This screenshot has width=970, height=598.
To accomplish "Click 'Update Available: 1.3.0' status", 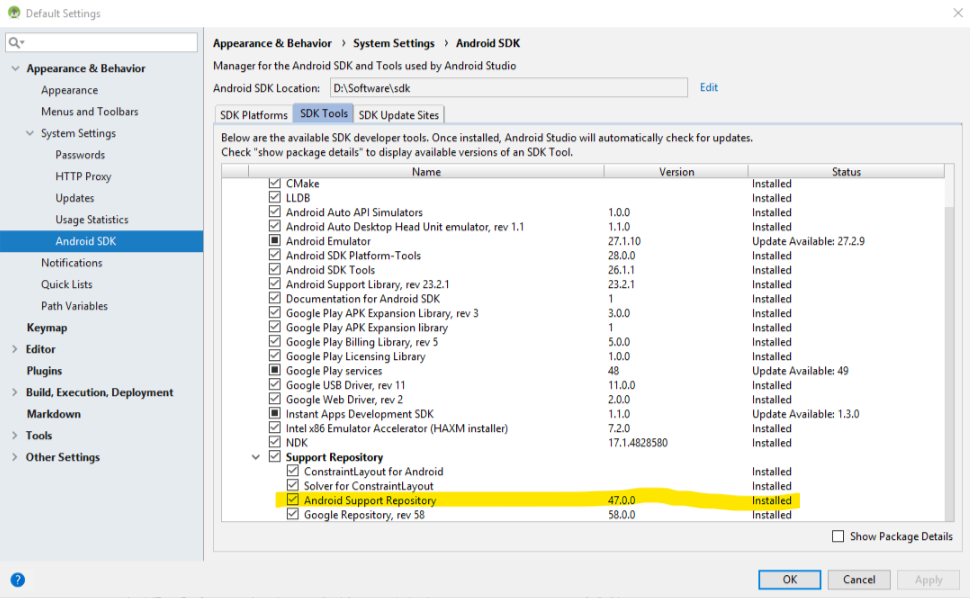I will (x=805, y=414).
